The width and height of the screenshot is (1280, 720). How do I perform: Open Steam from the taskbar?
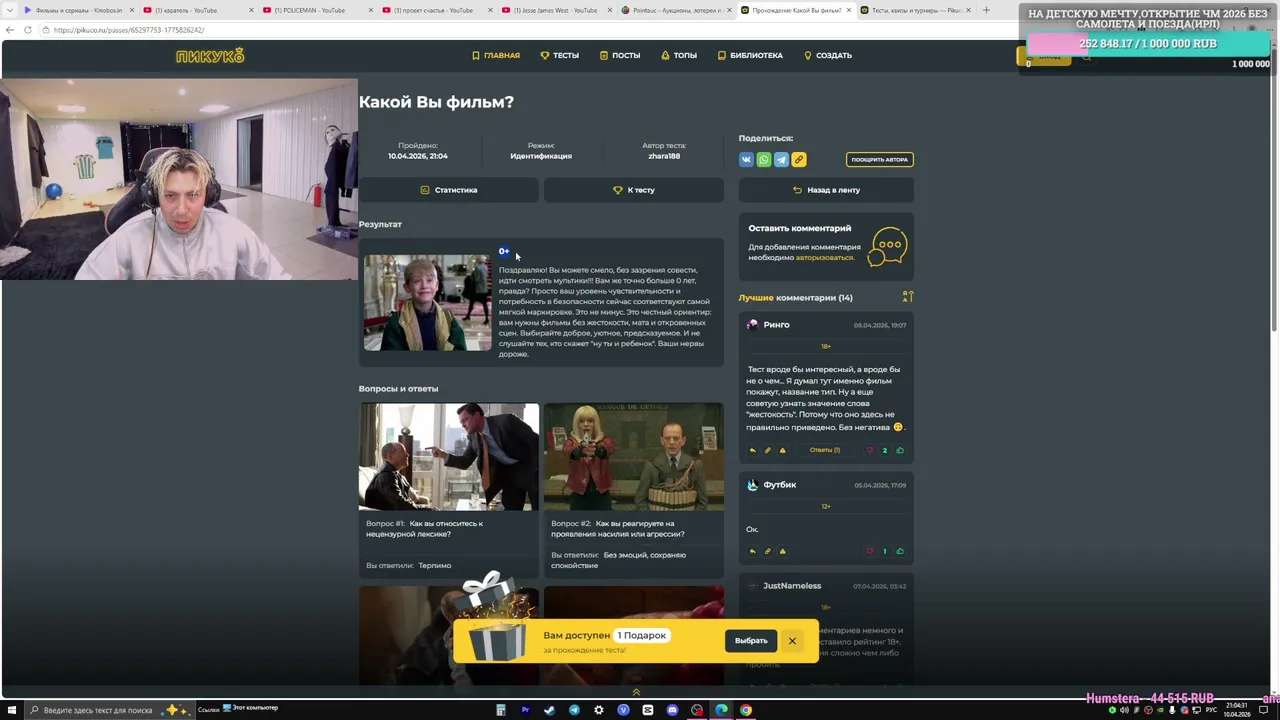click(x=549, y=710)
